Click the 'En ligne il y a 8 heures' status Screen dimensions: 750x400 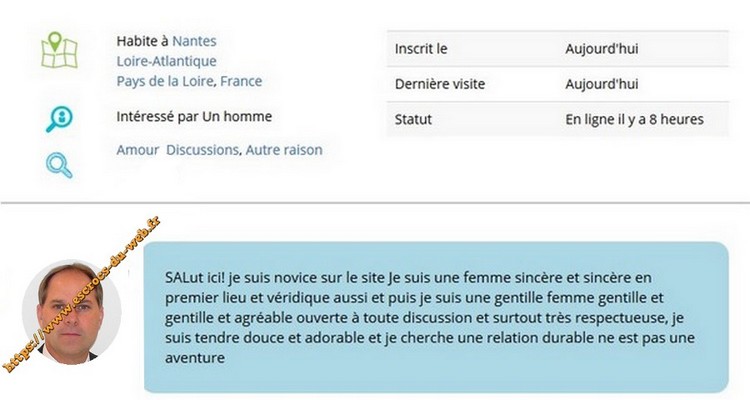pos(634,119)
